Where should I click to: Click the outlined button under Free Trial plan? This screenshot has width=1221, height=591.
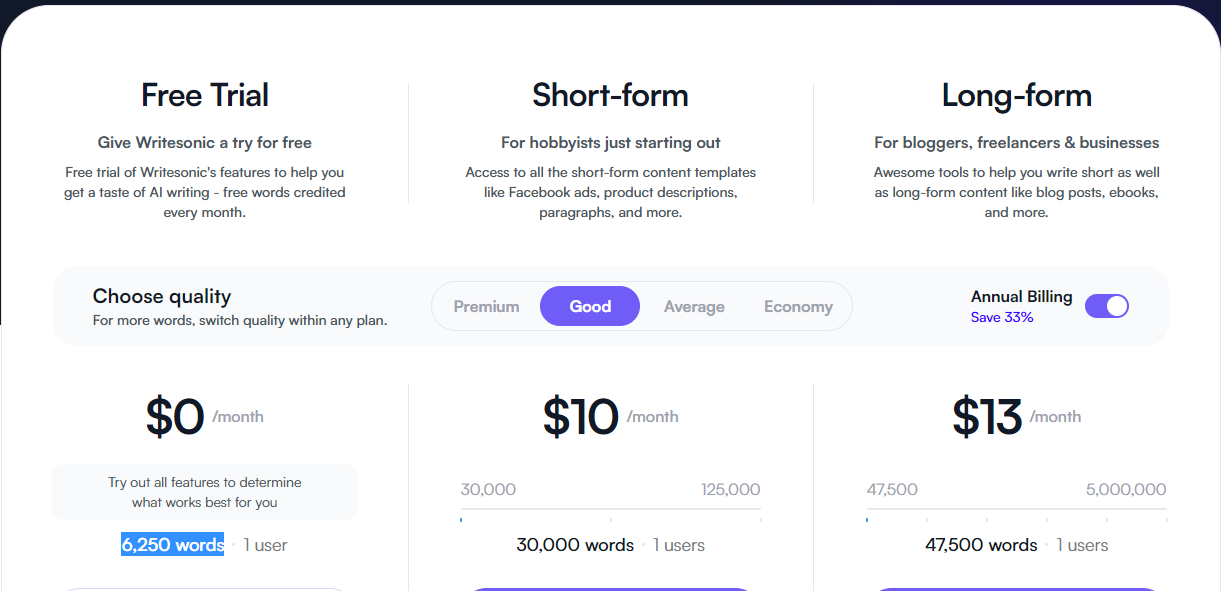coord(205,588)
